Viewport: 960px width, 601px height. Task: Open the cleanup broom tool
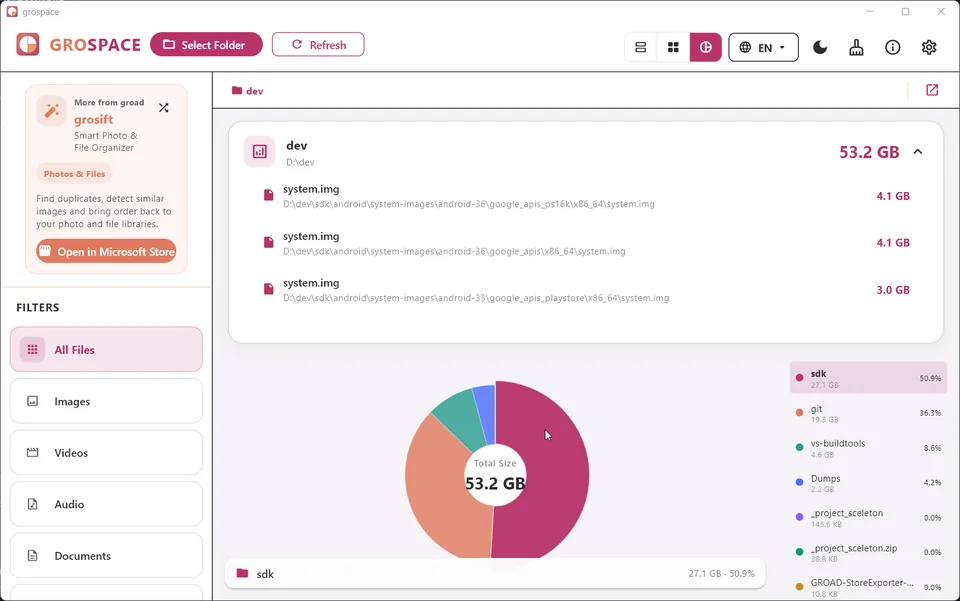point(856,47)
